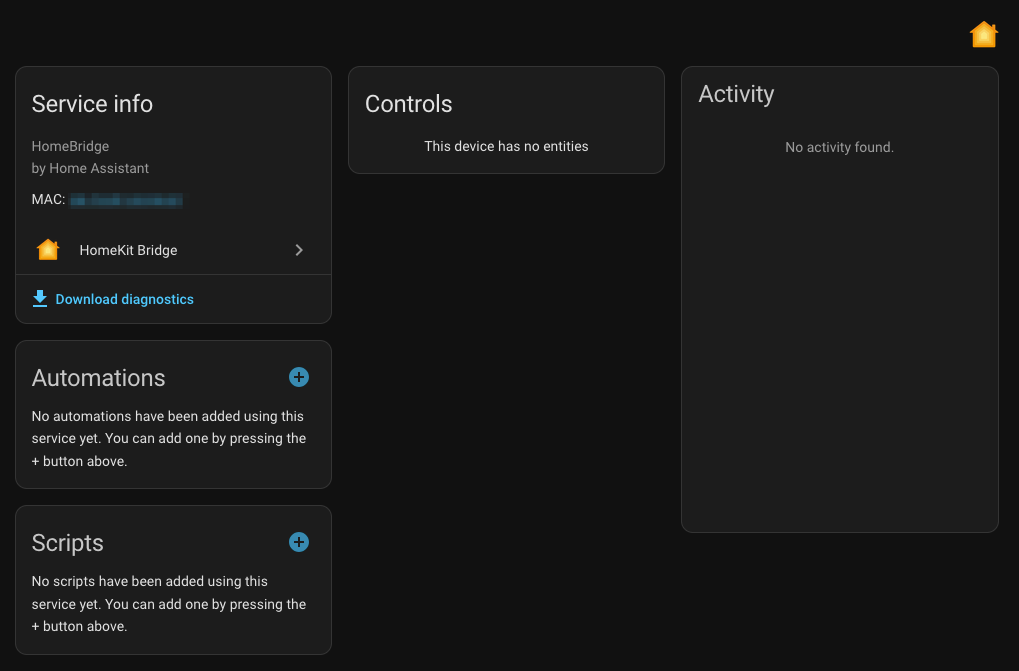Image resolution: width=1019 pixels, height=671 pixels.
Task: Click the Download diagnostics link text
Action: 124,299
